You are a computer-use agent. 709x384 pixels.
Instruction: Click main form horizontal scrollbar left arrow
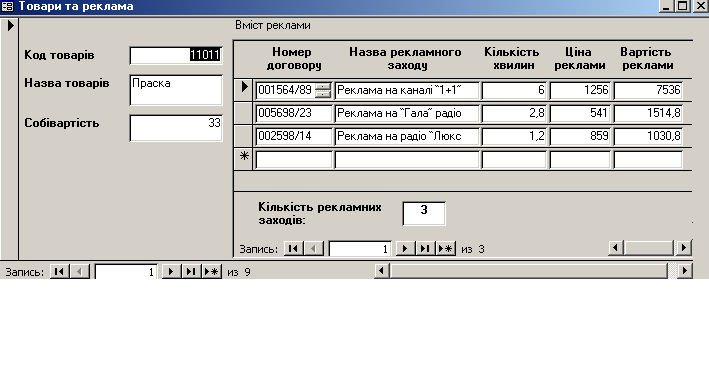pyautogui.click(x=381, y=270)
